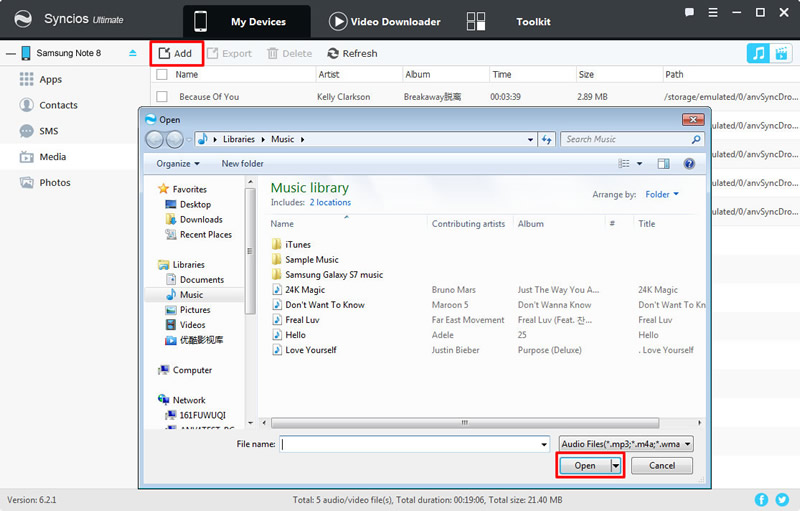The width and height of the screenshot is (800, 511).
Task: Check the Because Of You row checkbox
Action: 162,96
